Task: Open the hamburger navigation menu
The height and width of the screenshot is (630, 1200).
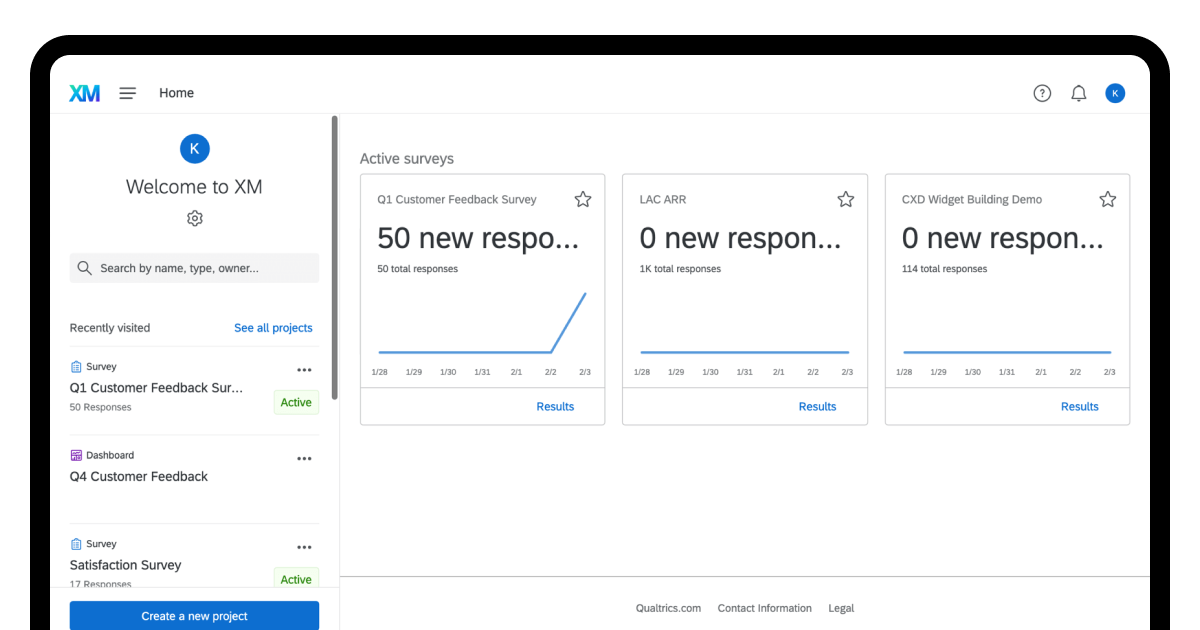Action: point(128,93)
